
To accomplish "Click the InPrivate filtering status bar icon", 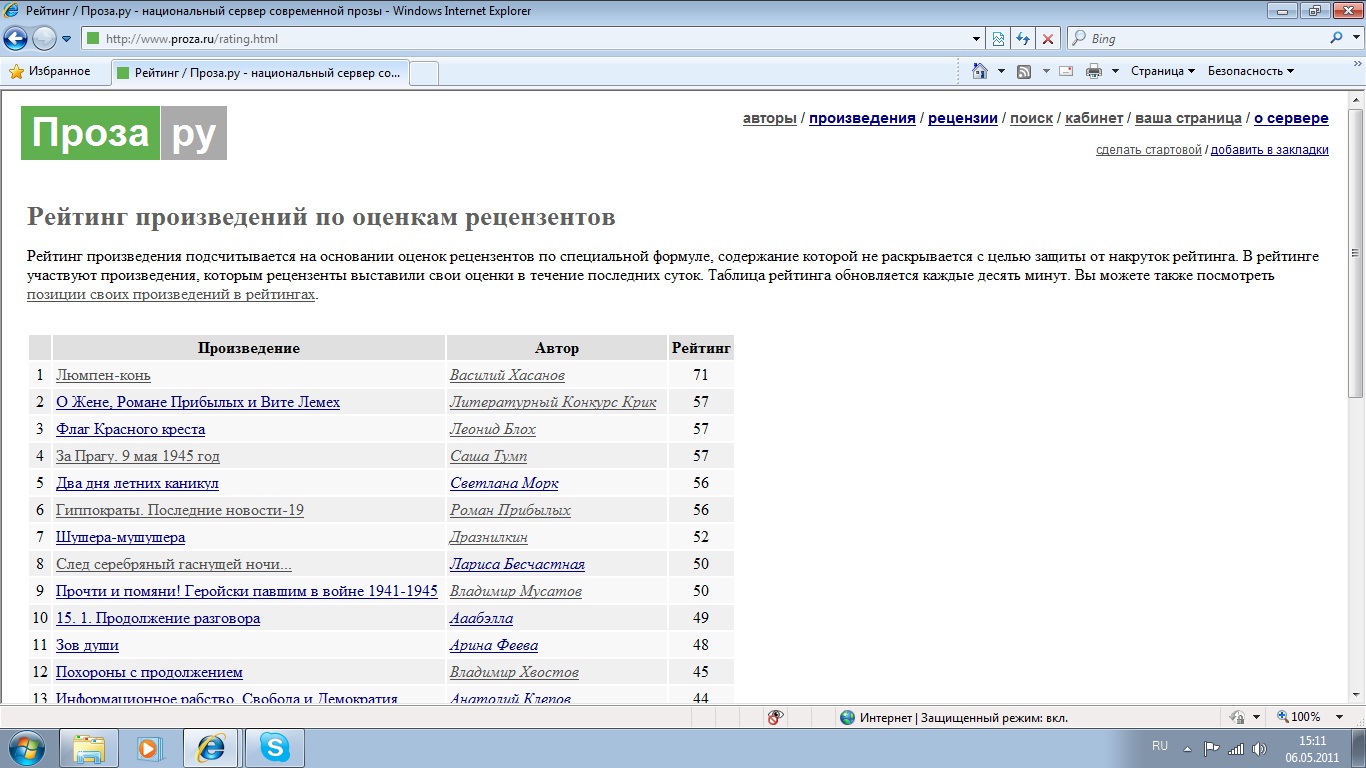I will point(774,717).
